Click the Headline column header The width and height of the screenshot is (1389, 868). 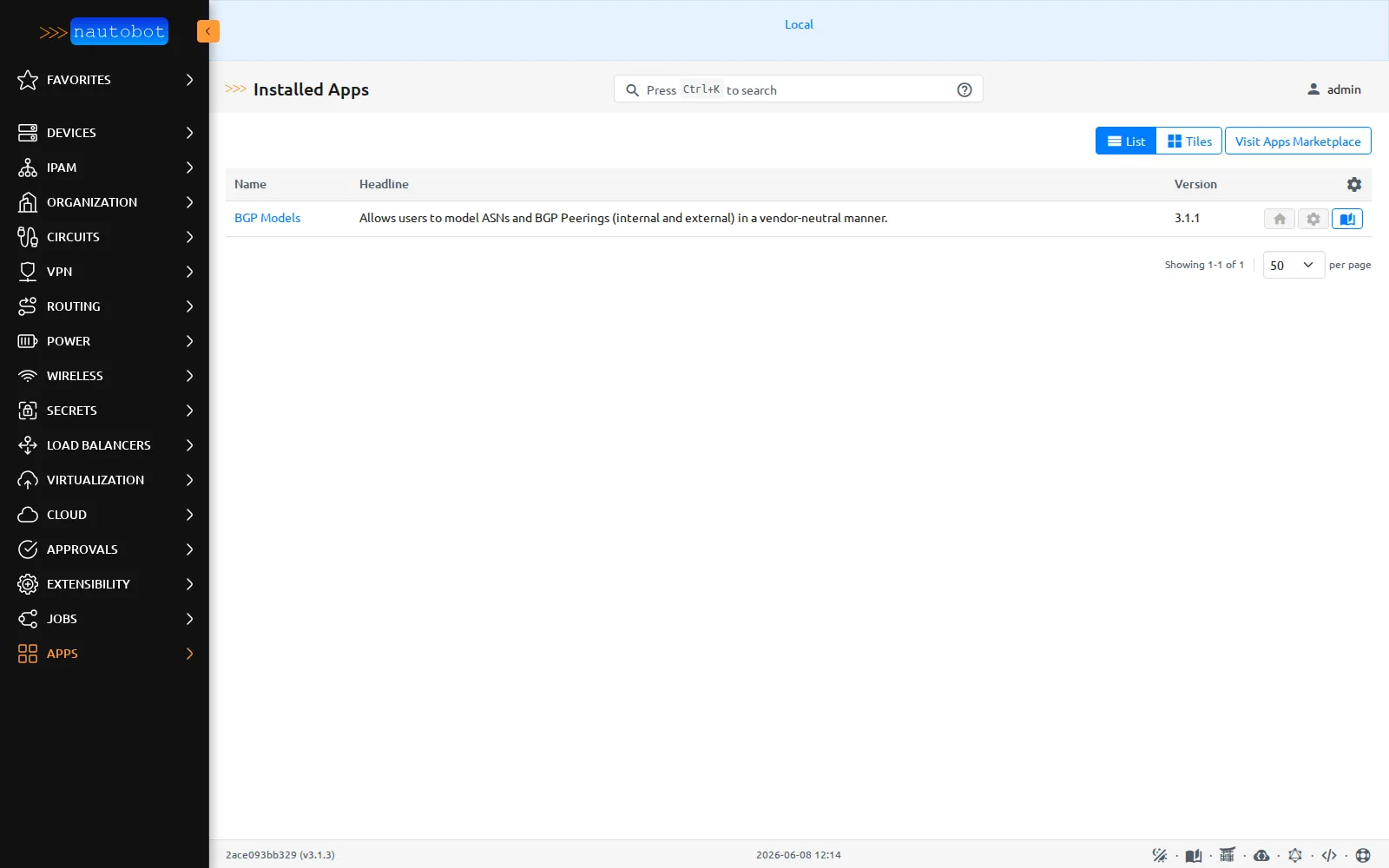point(384,184)
